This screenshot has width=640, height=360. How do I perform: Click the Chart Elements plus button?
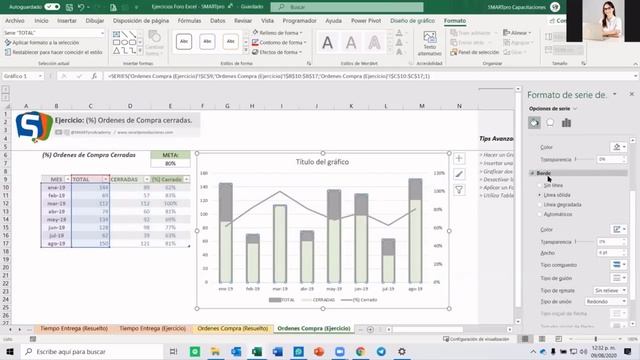(459, 158)
